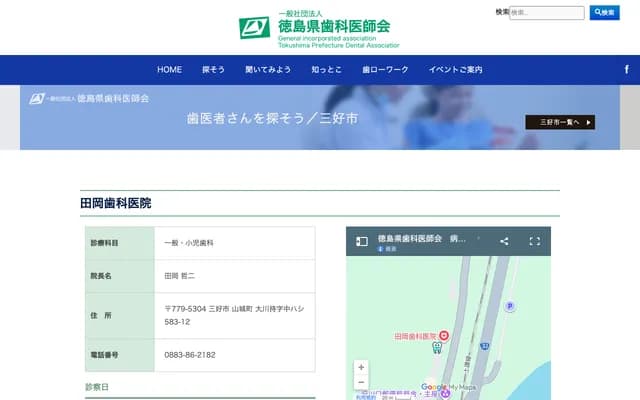Click the 診察日 section heading

(x=97, y=387)
